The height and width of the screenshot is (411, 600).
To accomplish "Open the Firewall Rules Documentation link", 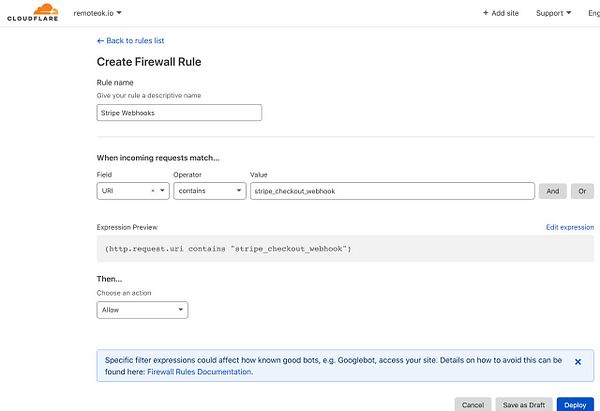I will coord(199,372).
